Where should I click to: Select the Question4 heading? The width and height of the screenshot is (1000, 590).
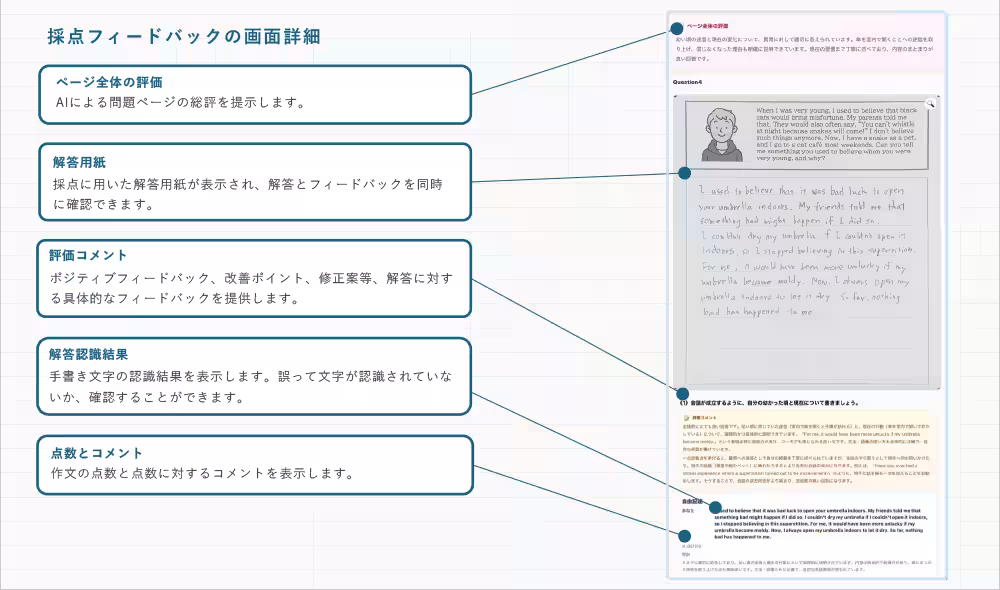pos(687,82)
